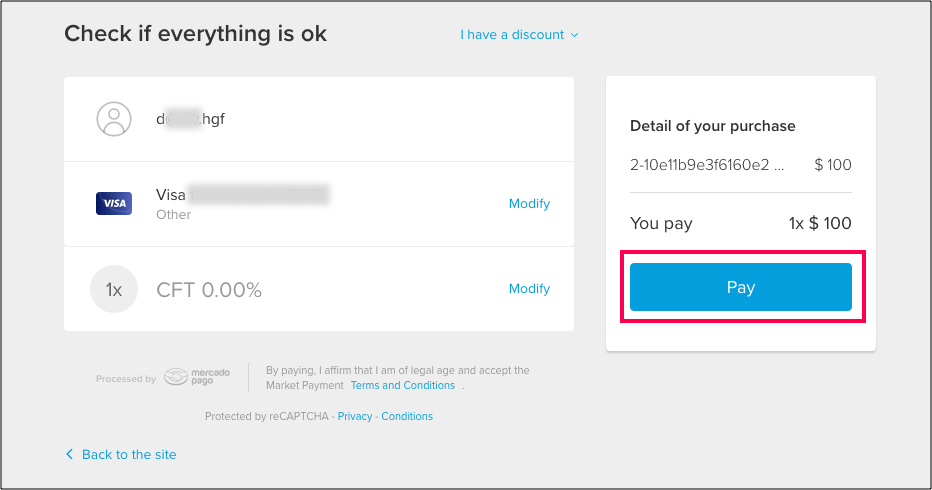Expand the 'I have a discount' dropdown
This screenshot has width=932, height=490.
519,34
